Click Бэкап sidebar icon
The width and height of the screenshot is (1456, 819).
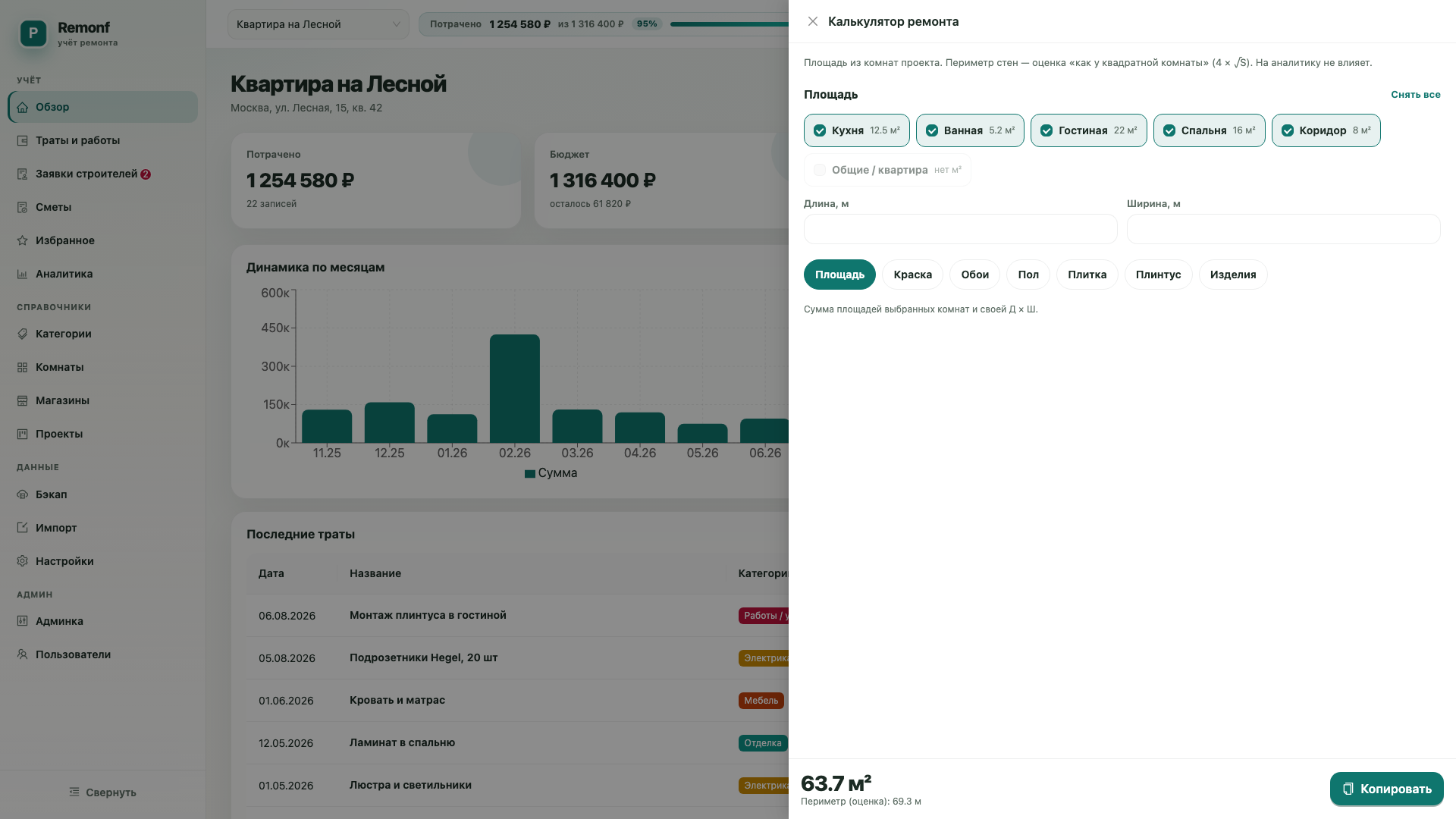click(23, 494)
